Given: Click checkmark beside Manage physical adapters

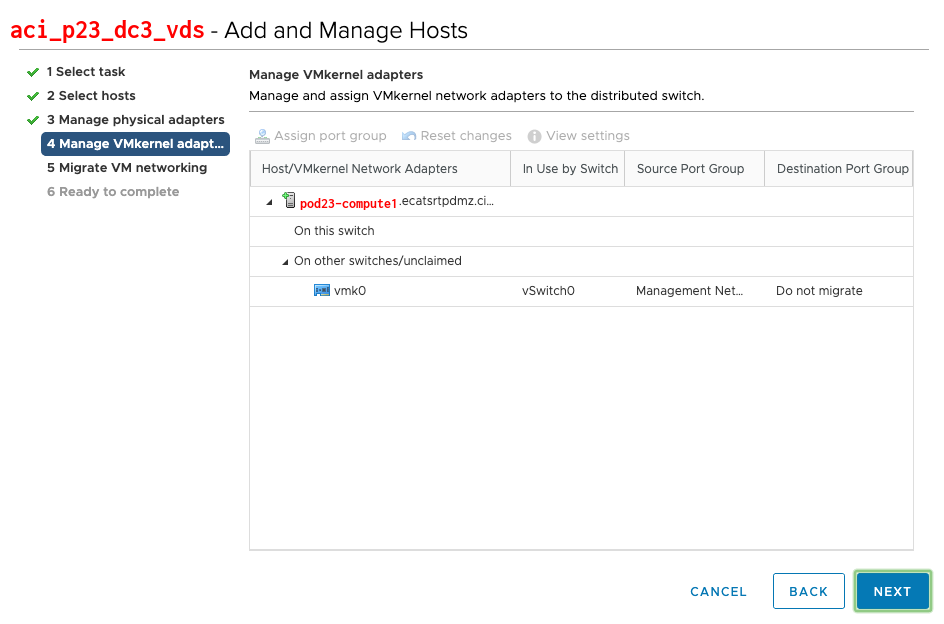Looking at the screenshot, I should pos(33,120).
